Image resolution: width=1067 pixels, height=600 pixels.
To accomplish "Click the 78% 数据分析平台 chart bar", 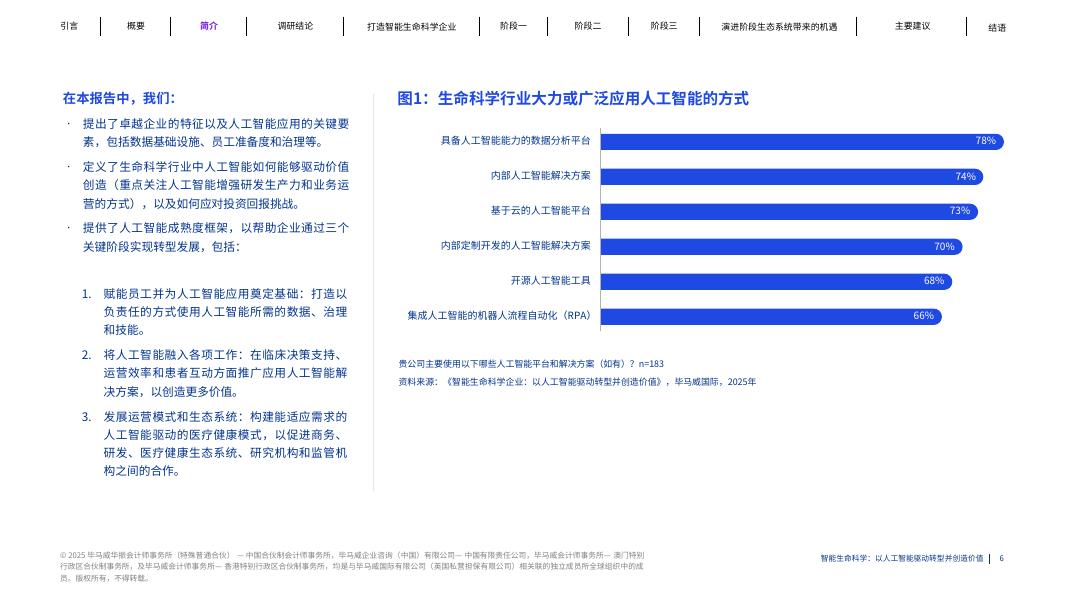I will pos(800,142).
